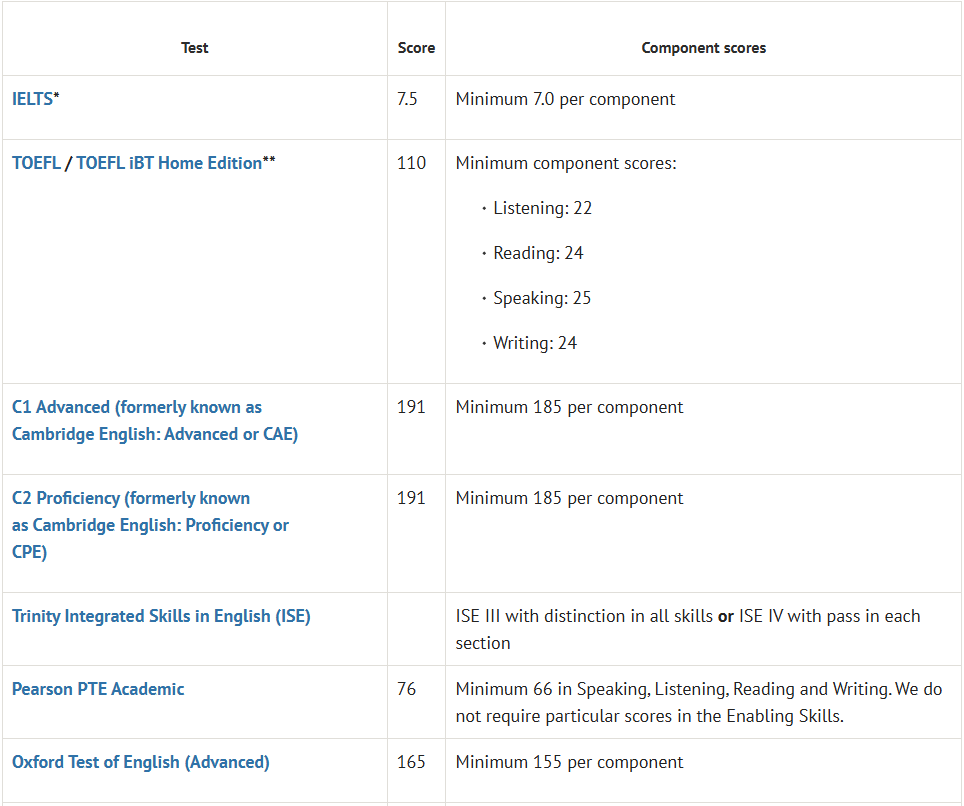Click the TOEFL link before the slash

click(x=36, y=163)
